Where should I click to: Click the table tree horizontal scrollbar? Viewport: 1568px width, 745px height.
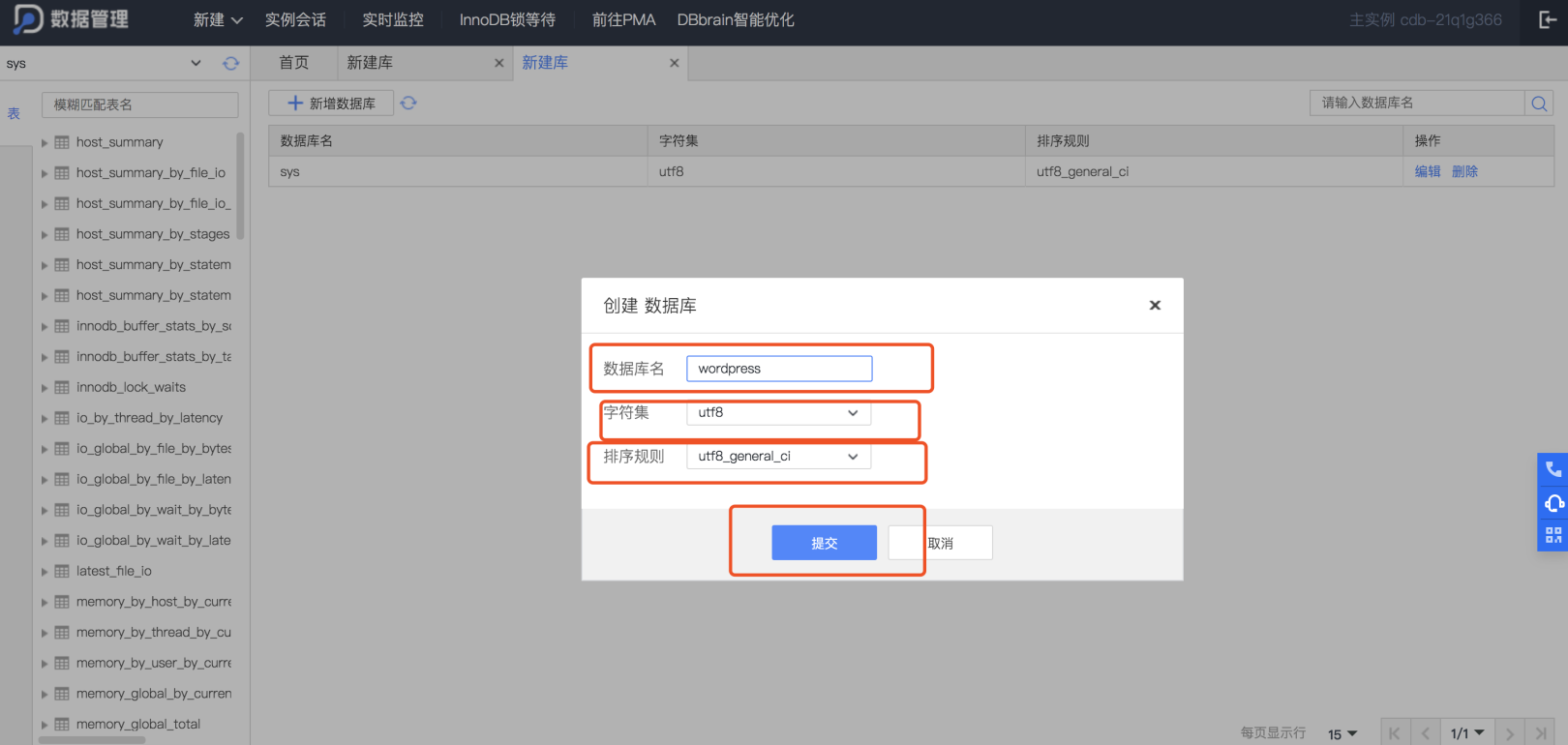pyautogui.click(x=92, y=740)
